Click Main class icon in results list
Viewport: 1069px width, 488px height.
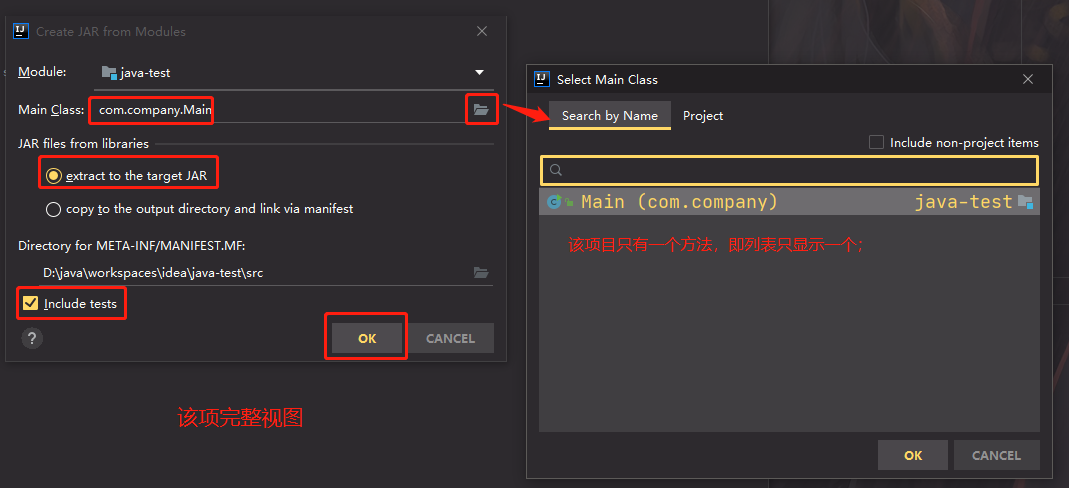pyautogui.click(x=554, y=202)
